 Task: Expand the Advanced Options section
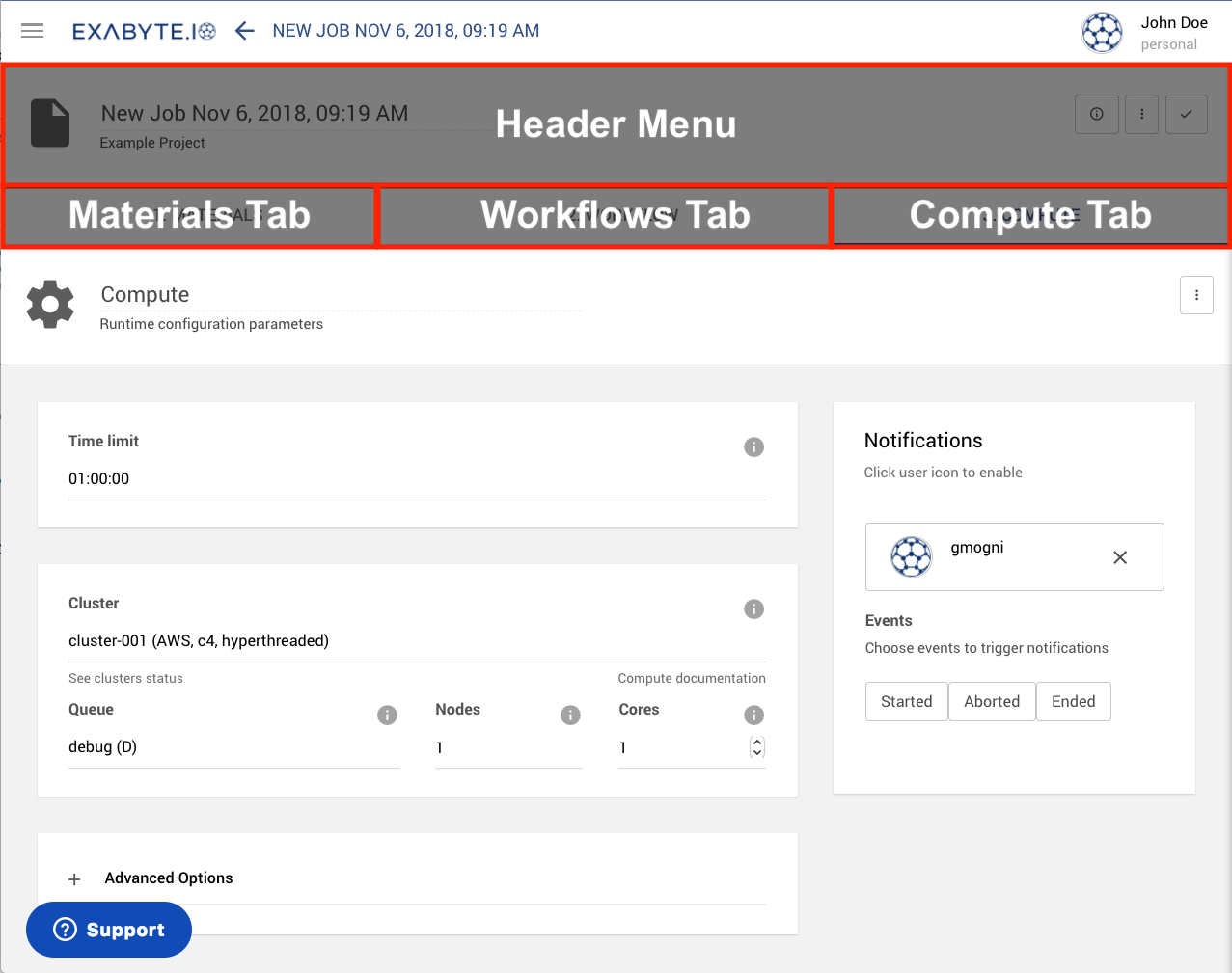(x=75, y=878)
